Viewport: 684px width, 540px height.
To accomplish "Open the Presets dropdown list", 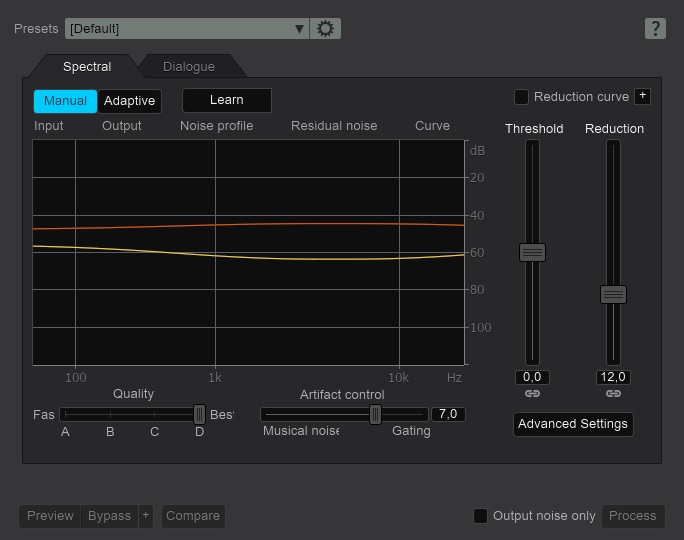I will tap(187, 29).
